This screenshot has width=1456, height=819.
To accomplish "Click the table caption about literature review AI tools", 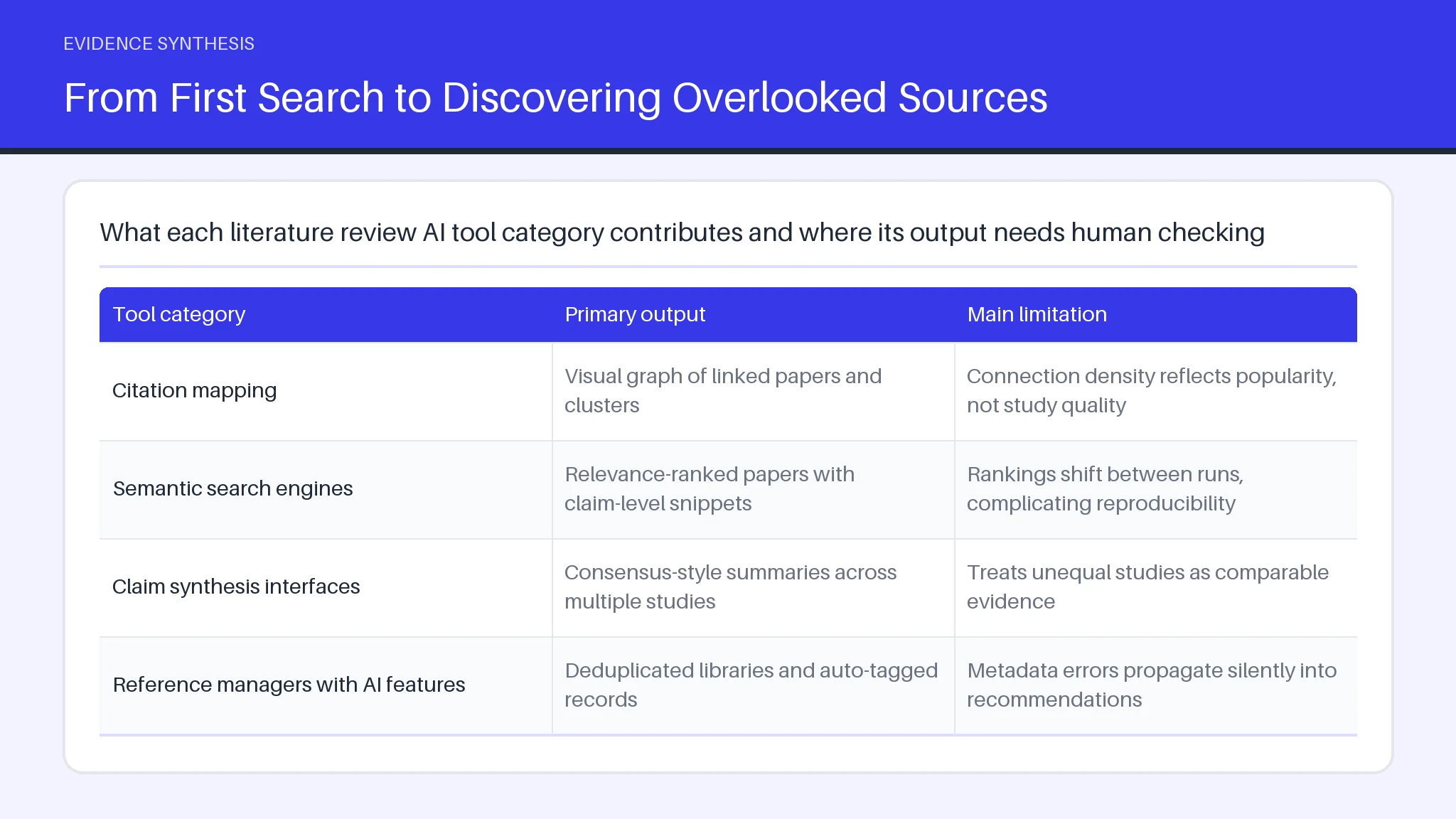I will click(x=682, y=232).
